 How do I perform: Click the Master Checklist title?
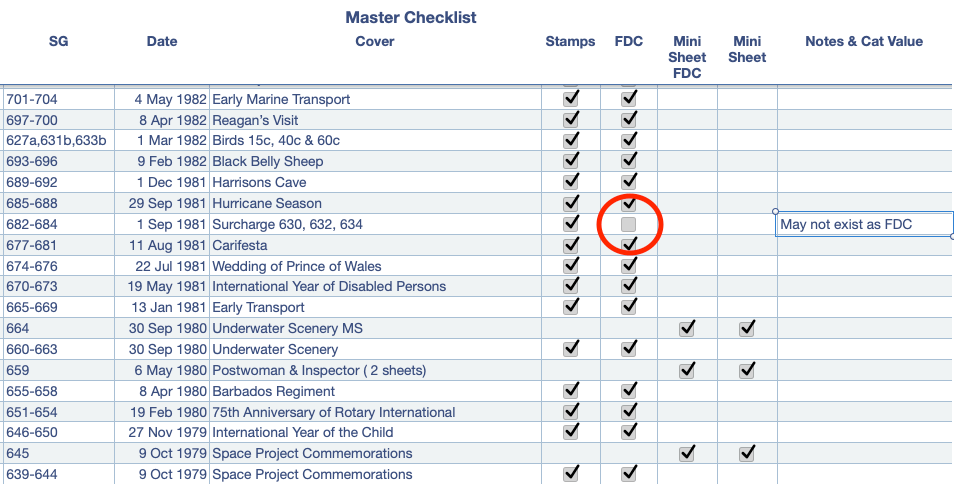point(411,17)
